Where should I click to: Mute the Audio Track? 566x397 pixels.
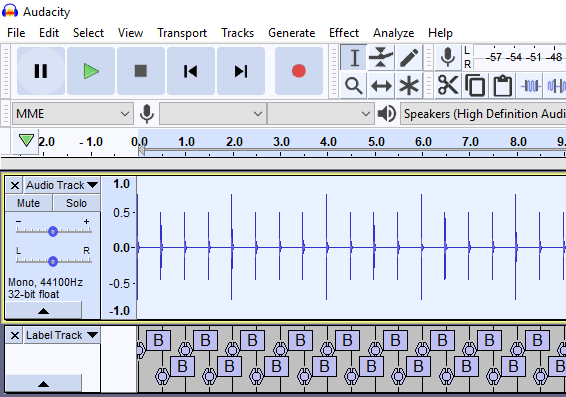pos(29,203)
